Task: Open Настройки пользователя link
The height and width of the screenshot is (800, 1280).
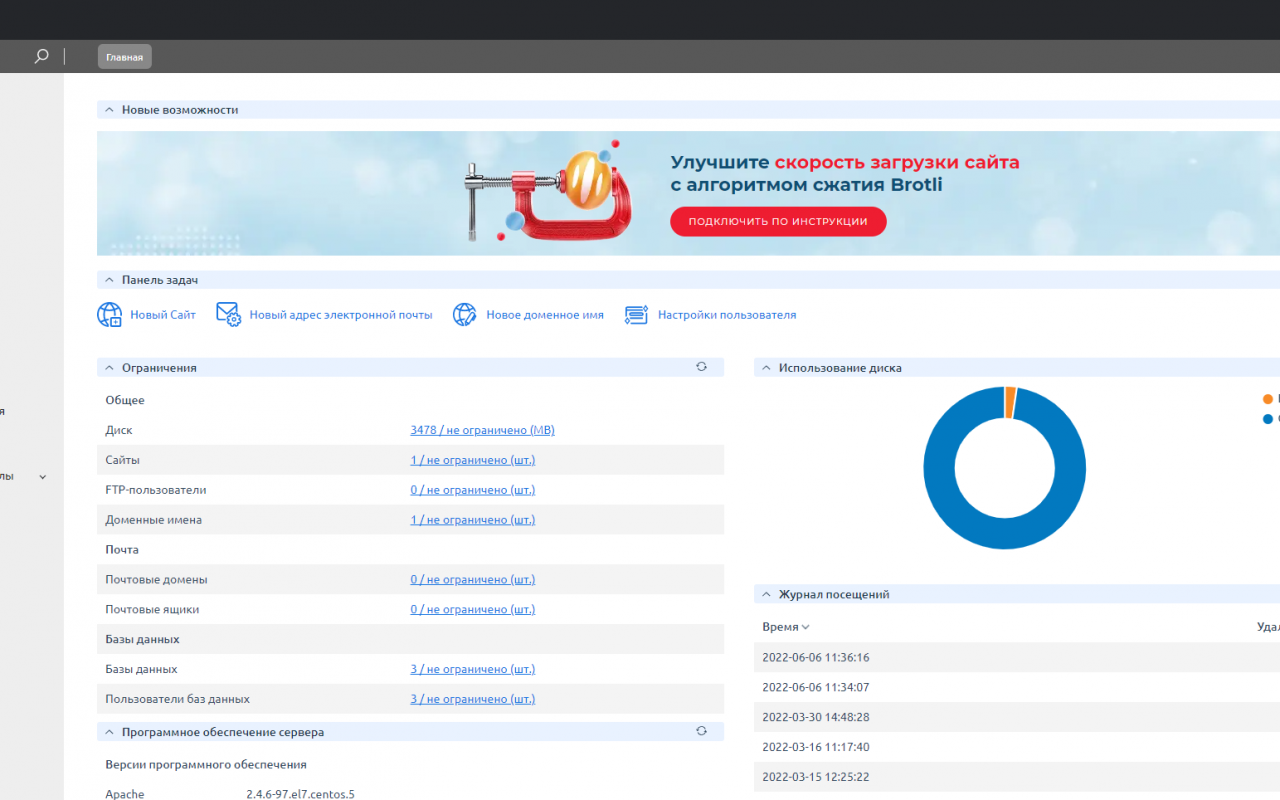Action: click(727, 315)
